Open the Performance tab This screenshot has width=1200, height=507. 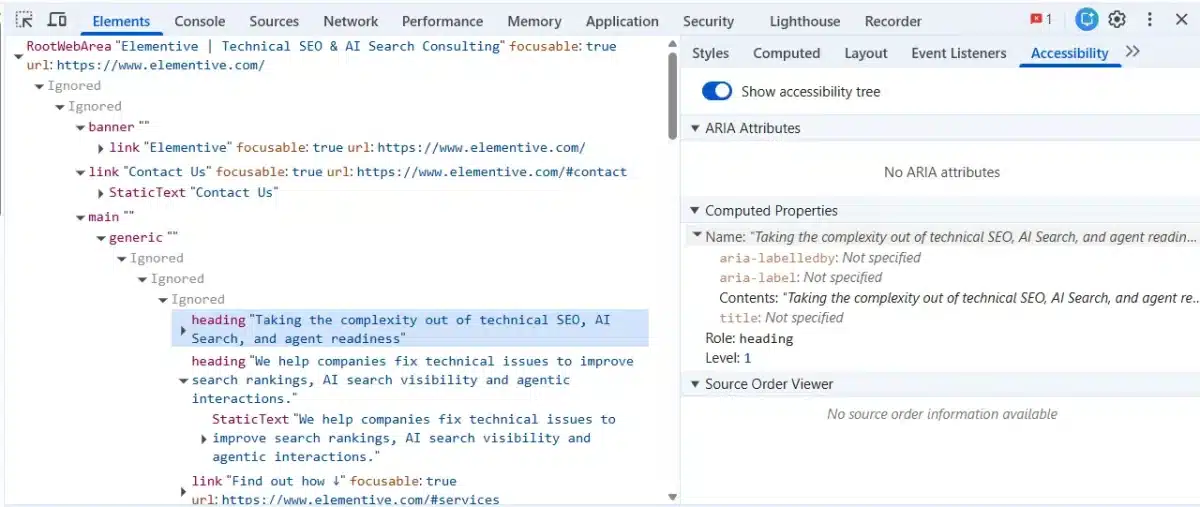pos(442,21)
